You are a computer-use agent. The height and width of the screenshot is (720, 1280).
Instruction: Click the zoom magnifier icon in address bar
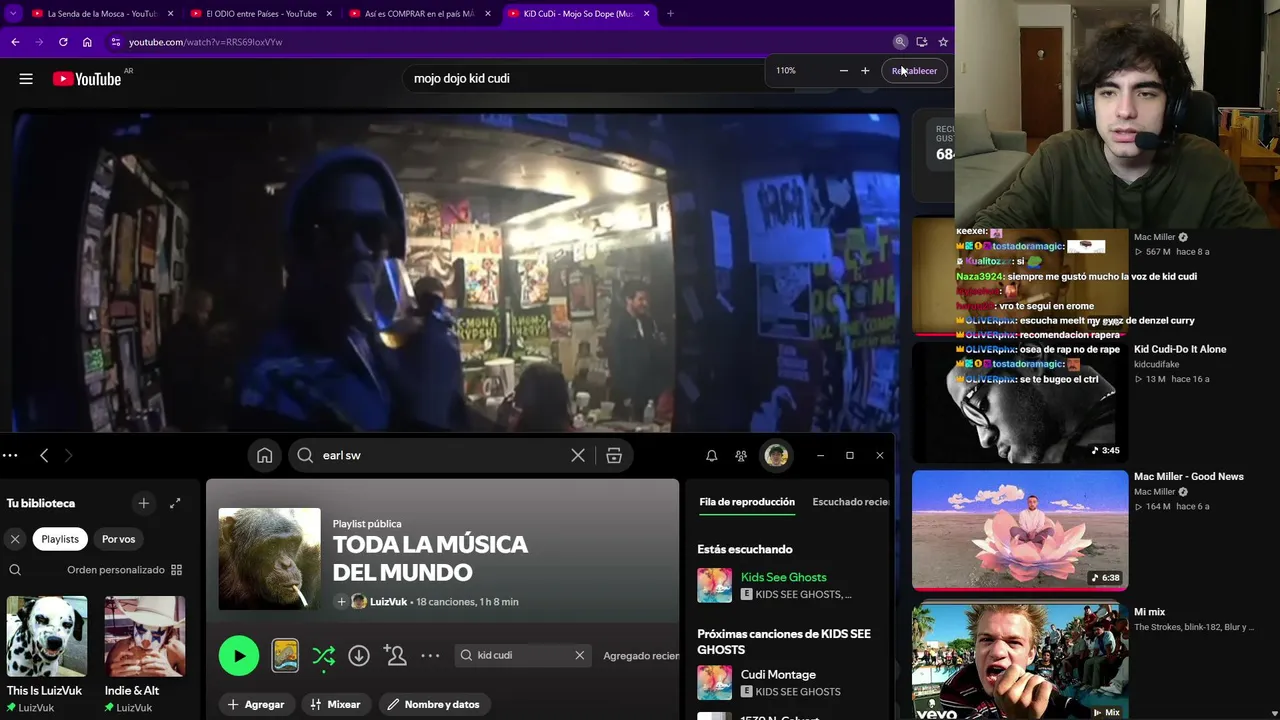coord(900,42)
